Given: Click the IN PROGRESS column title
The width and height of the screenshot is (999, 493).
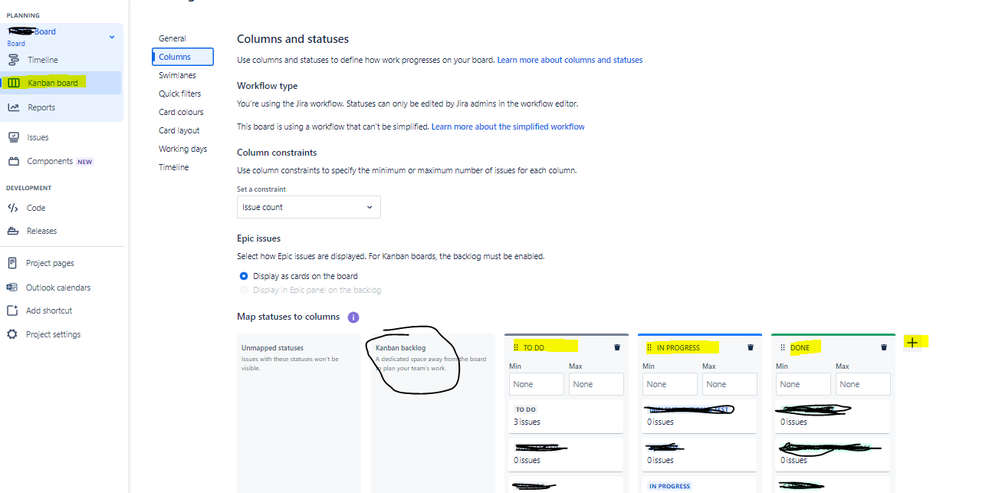Looking at the screenshot, I should tap(678, 348).
